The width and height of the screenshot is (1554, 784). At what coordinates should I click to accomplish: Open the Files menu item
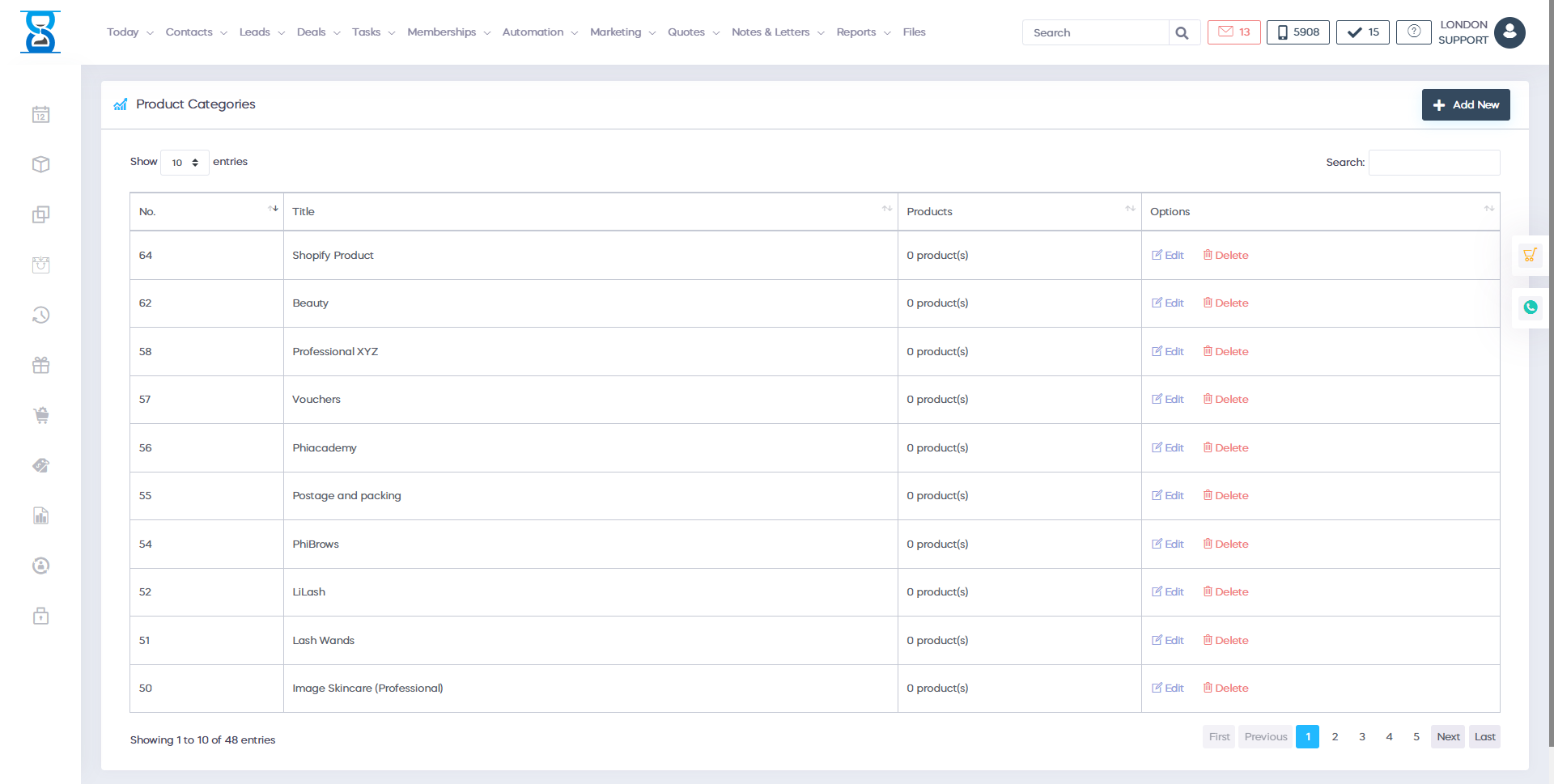coord(914,32)
